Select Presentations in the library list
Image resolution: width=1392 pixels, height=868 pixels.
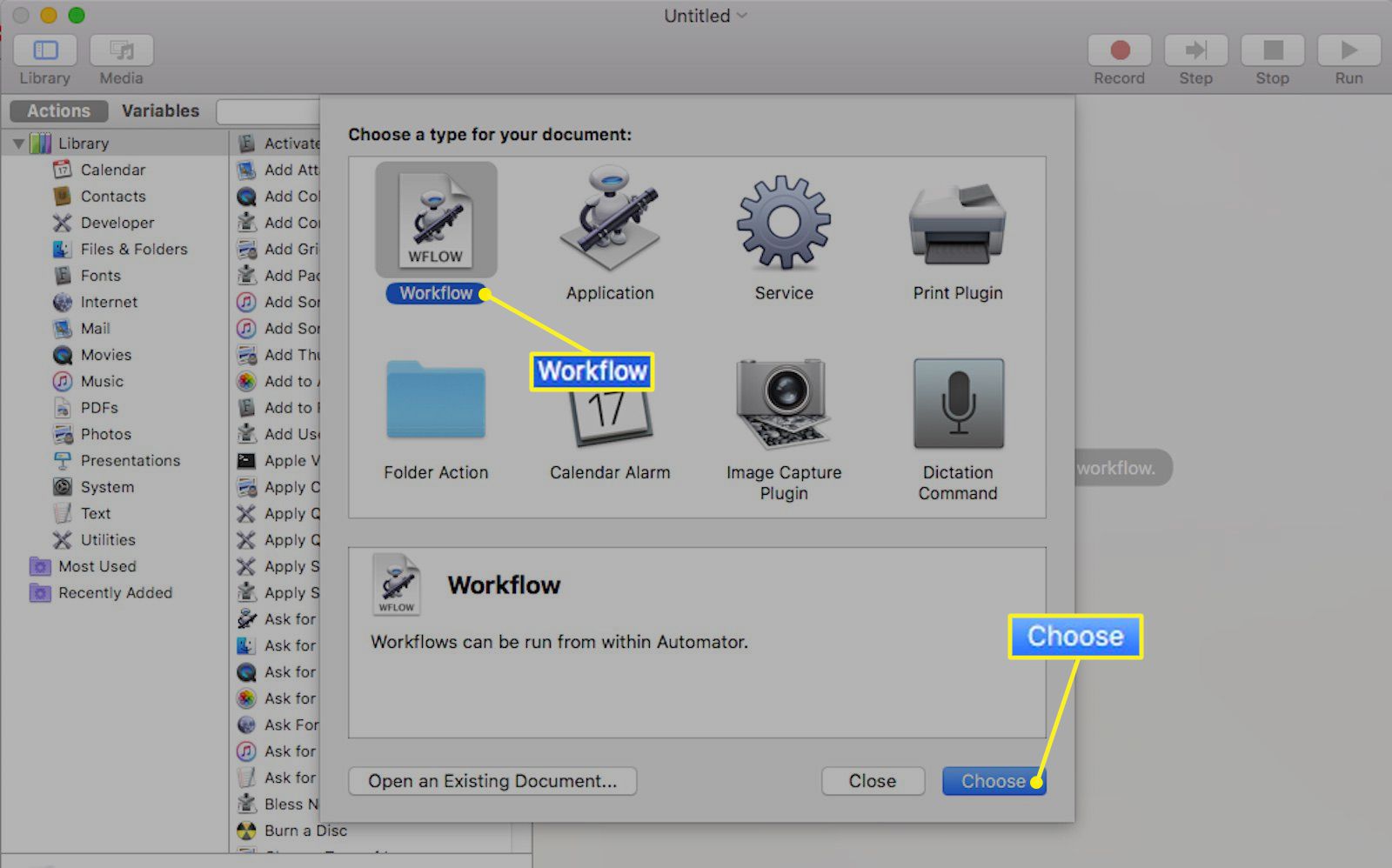click(x=130, y=460)
